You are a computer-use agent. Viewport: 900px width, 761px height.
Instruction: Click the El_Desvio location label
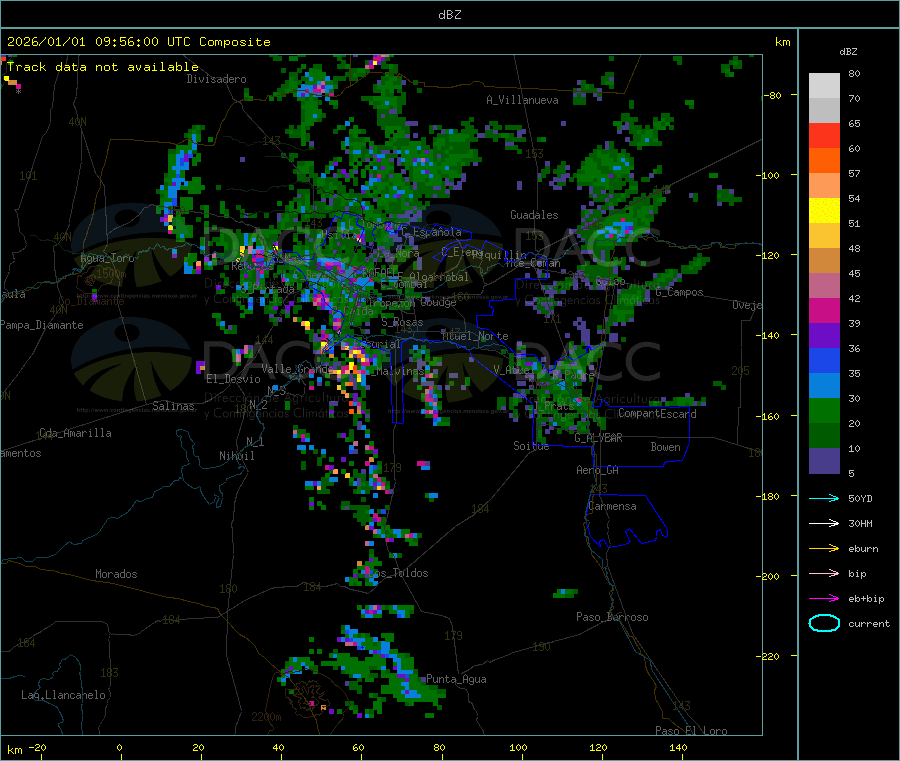click(233, 379)
